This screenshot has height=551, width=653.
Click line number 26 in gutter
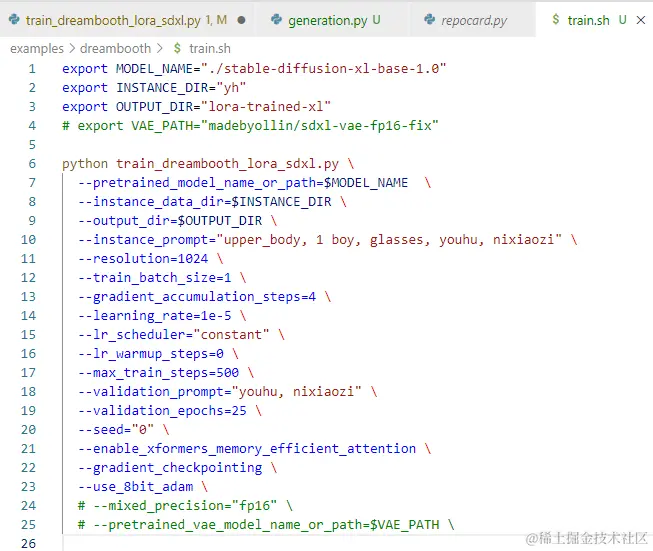28,544
